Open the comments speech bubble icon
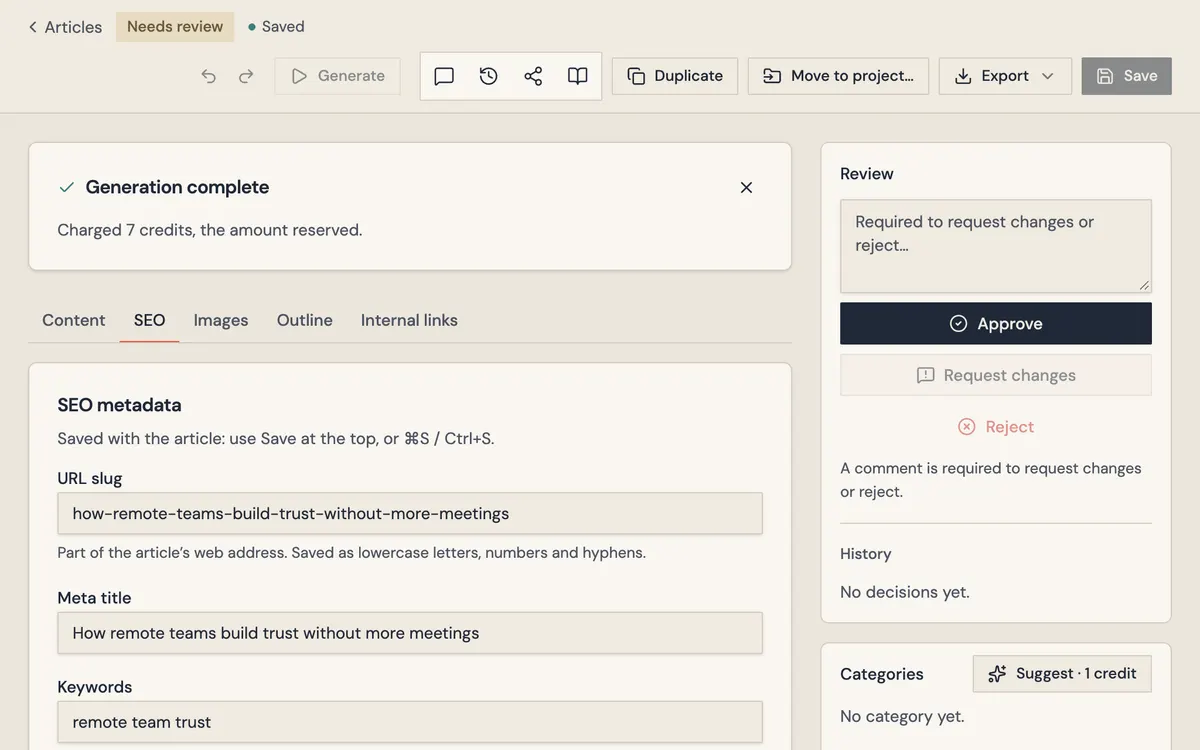Viewport: 1200px width, 750px height. (444, 76)
